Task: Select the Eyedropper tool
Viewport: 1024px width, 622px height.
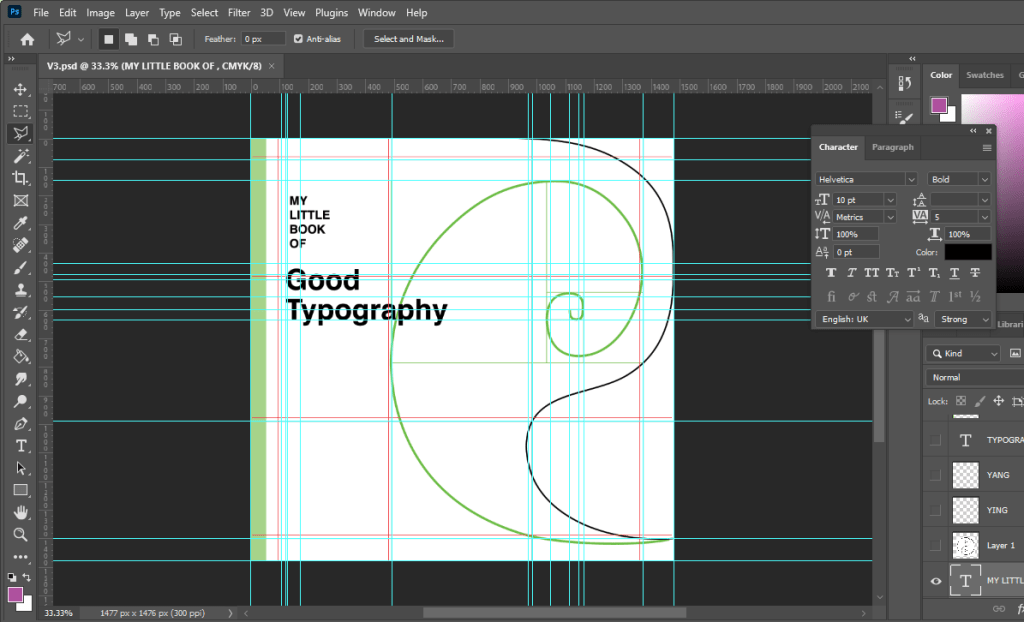Action: (20, 222)
